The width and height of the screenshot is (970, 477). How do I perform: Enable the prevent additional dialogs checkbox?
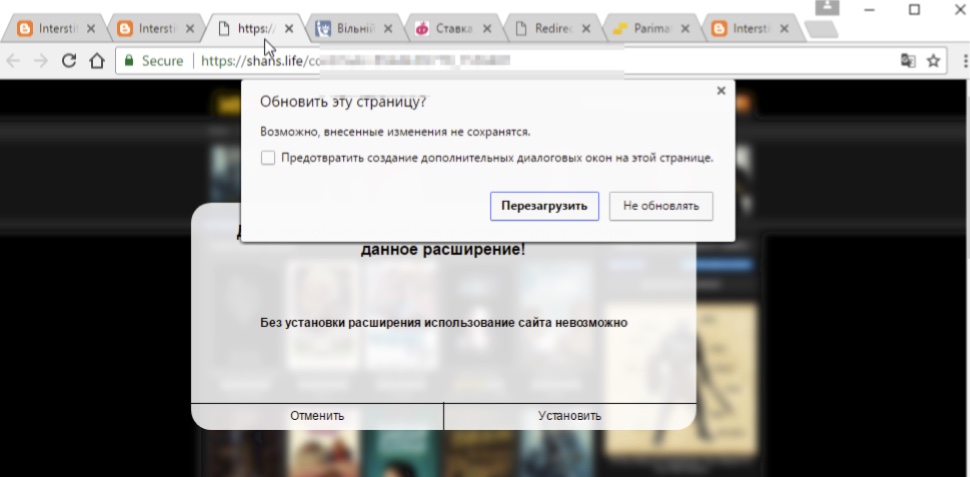click(267, 157)
